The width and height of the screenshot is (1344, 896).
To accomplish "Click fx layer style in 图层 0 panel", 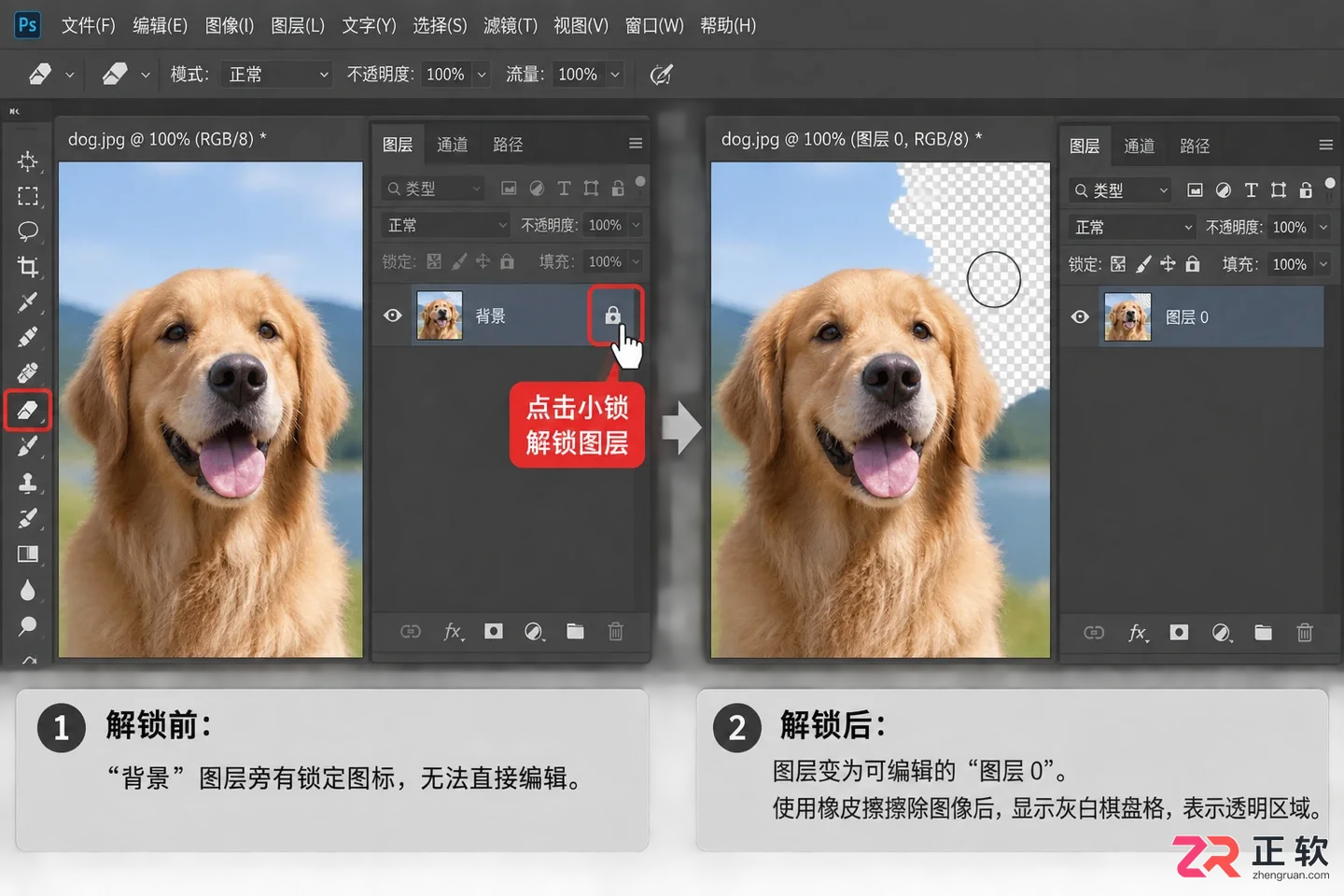I will pyautogui.click(x=1138, y=633).
